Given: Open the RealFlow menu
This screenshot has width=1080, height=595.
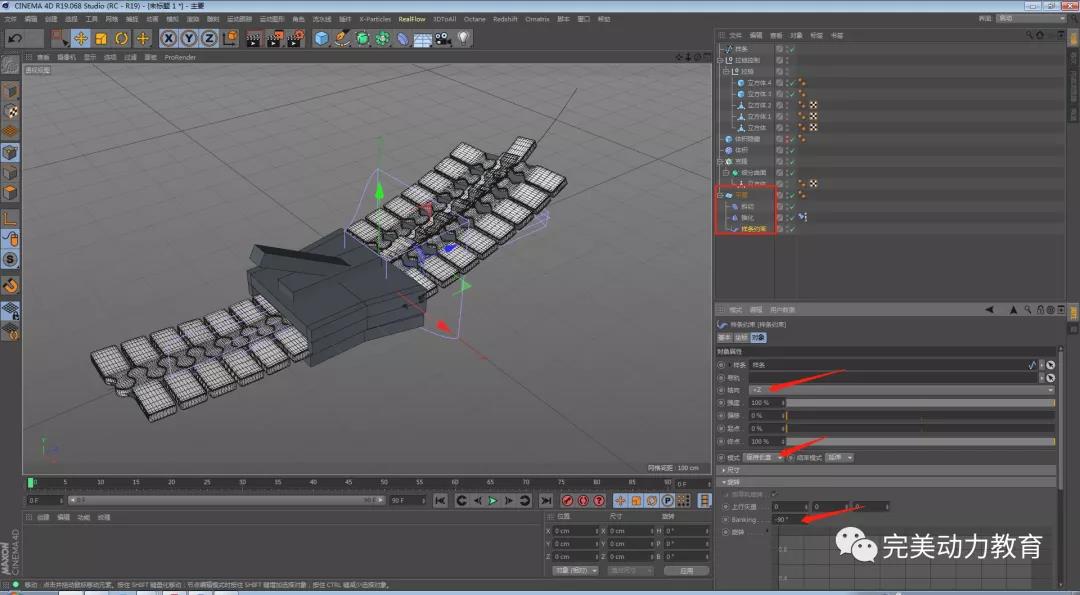Looking at the screenshot, I should (x=410, y=19).
